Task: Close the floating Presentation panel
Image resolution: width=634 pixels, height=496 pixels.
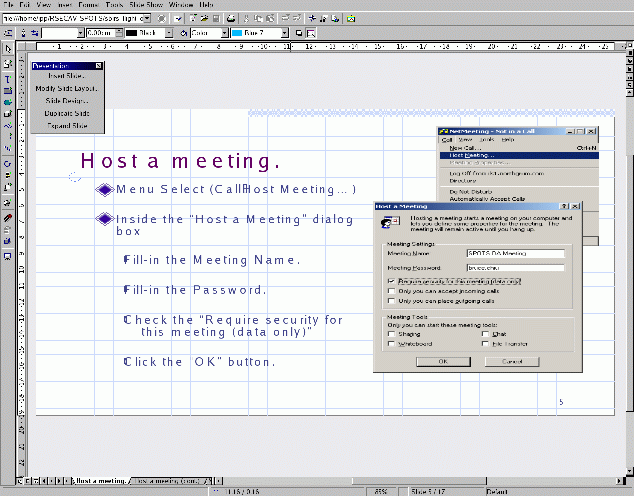Action: (96, 65)
